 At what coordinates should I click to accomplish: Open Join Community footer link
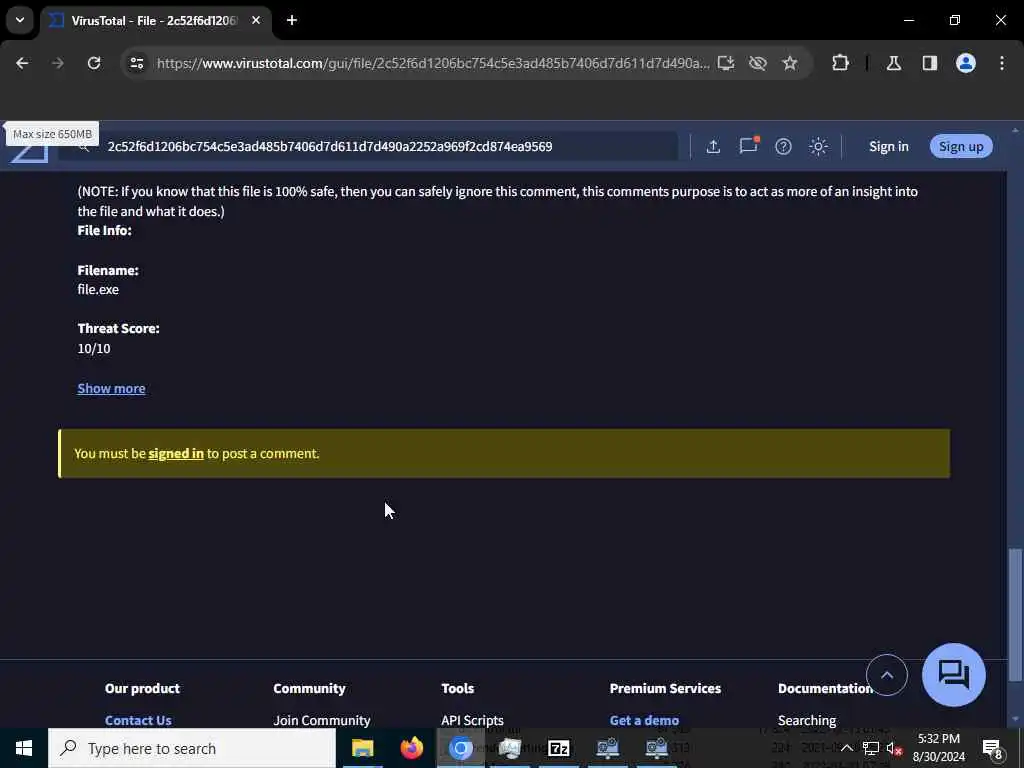tap(321, 720)
